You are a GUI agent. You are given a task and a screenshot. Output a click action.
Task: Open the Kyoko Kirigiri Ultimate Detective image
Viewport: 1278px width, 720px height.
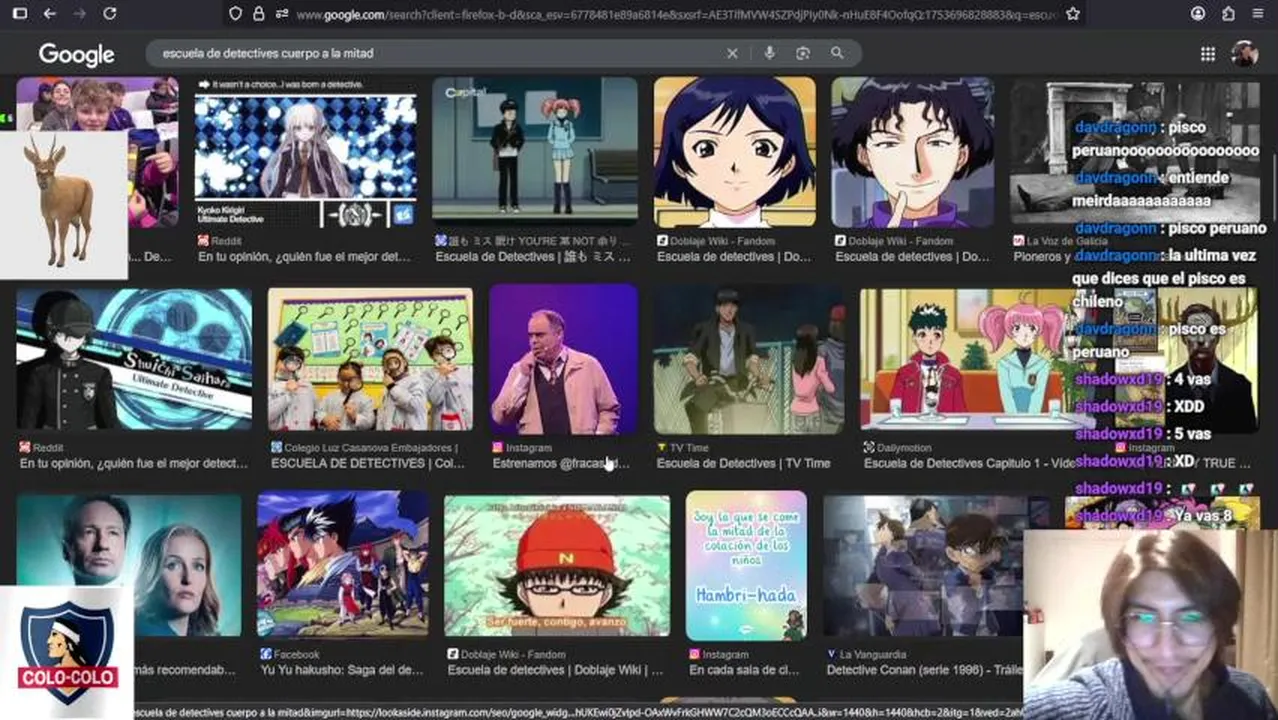coord(306,152)
